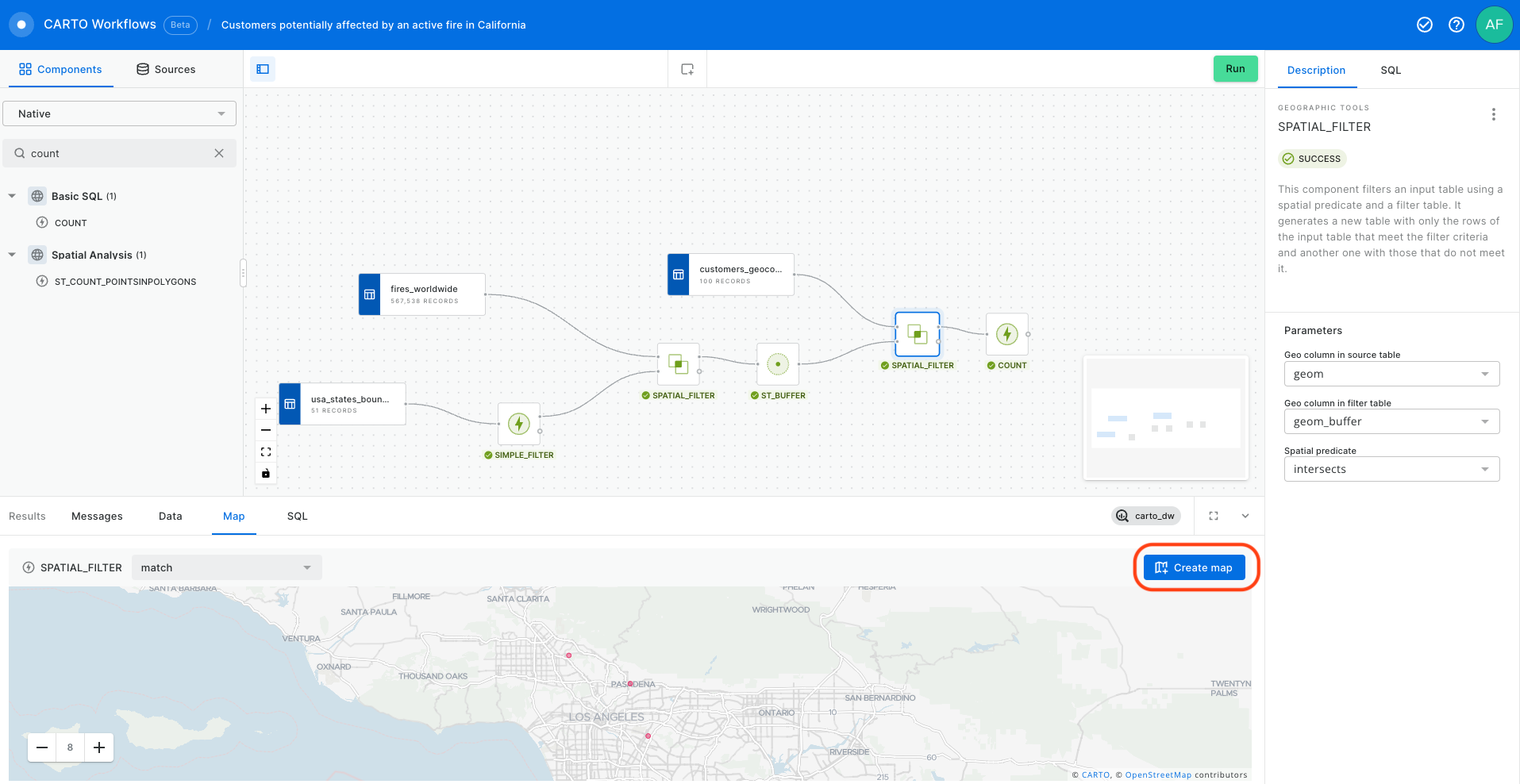Screen dimensions: 1520x784
Task: Select the COUNT node on canvas
Action: point(1006,334)
